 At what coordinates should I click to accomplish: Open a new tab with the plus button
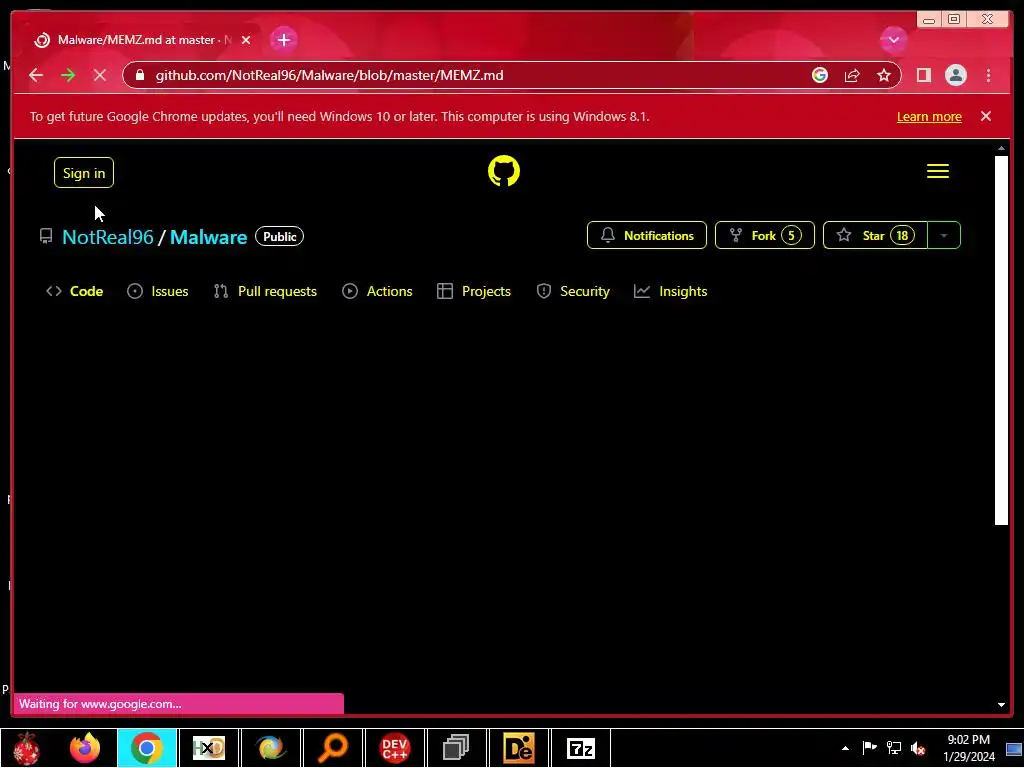click(283, 40)
